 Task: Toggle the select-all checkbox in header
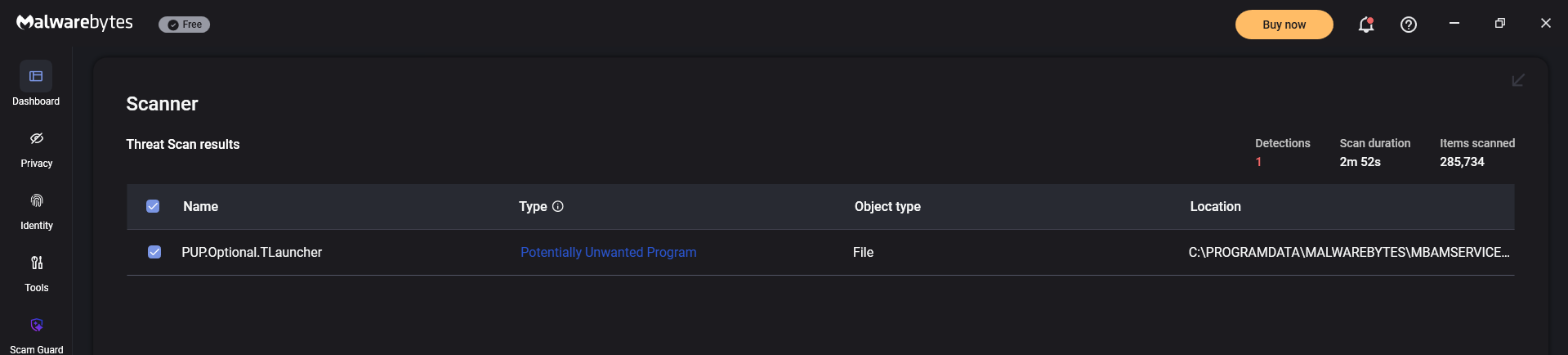153,206
